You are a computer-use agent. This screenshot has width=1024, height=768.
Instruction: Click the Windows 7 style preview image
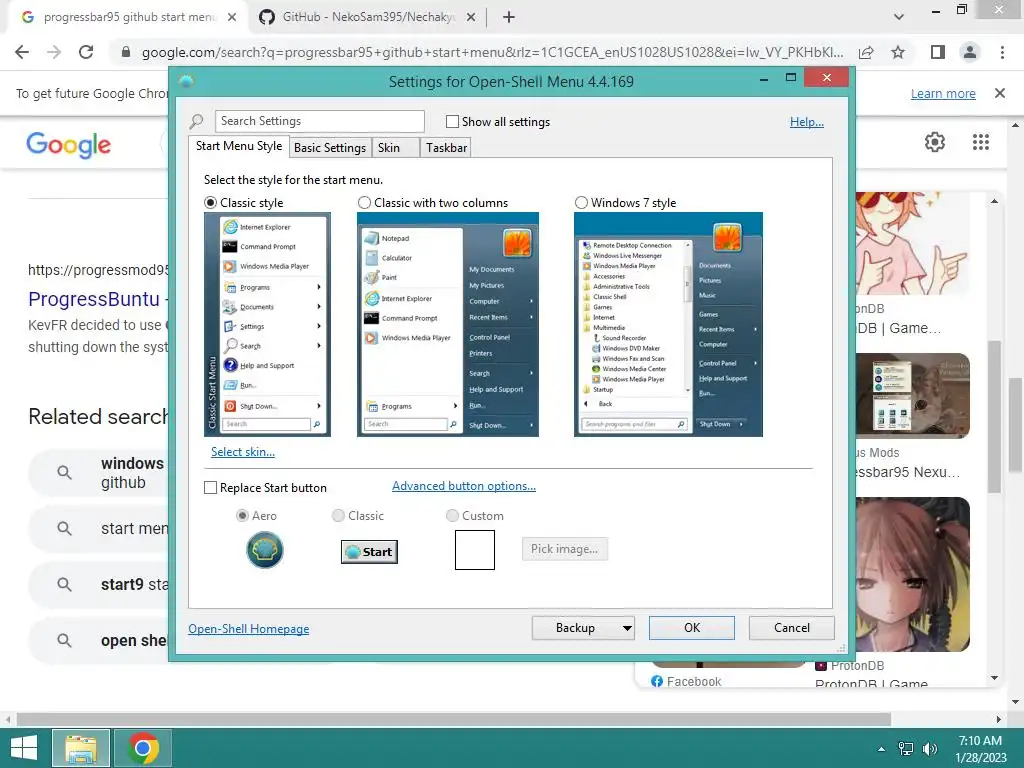click(x=668, y=324)
